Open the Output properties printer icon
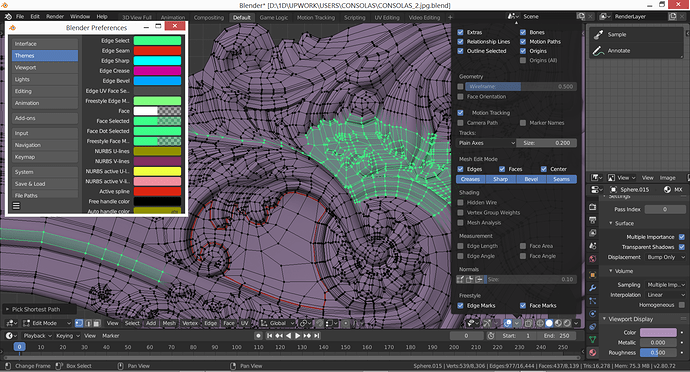The width and height of the screenshot is (690, 372). (x=593, y=220)
